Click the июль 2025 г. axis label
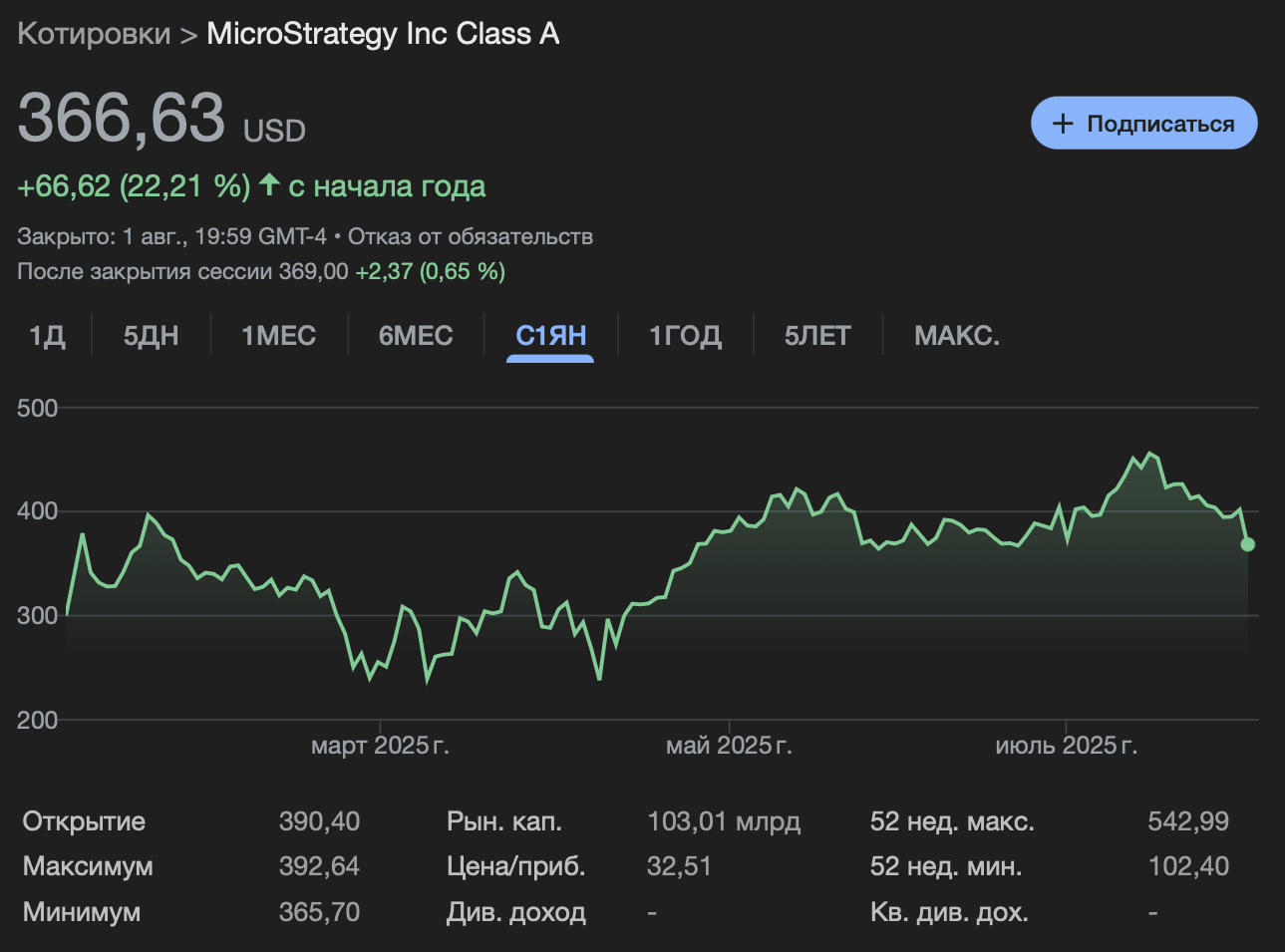 [1066, 746]
